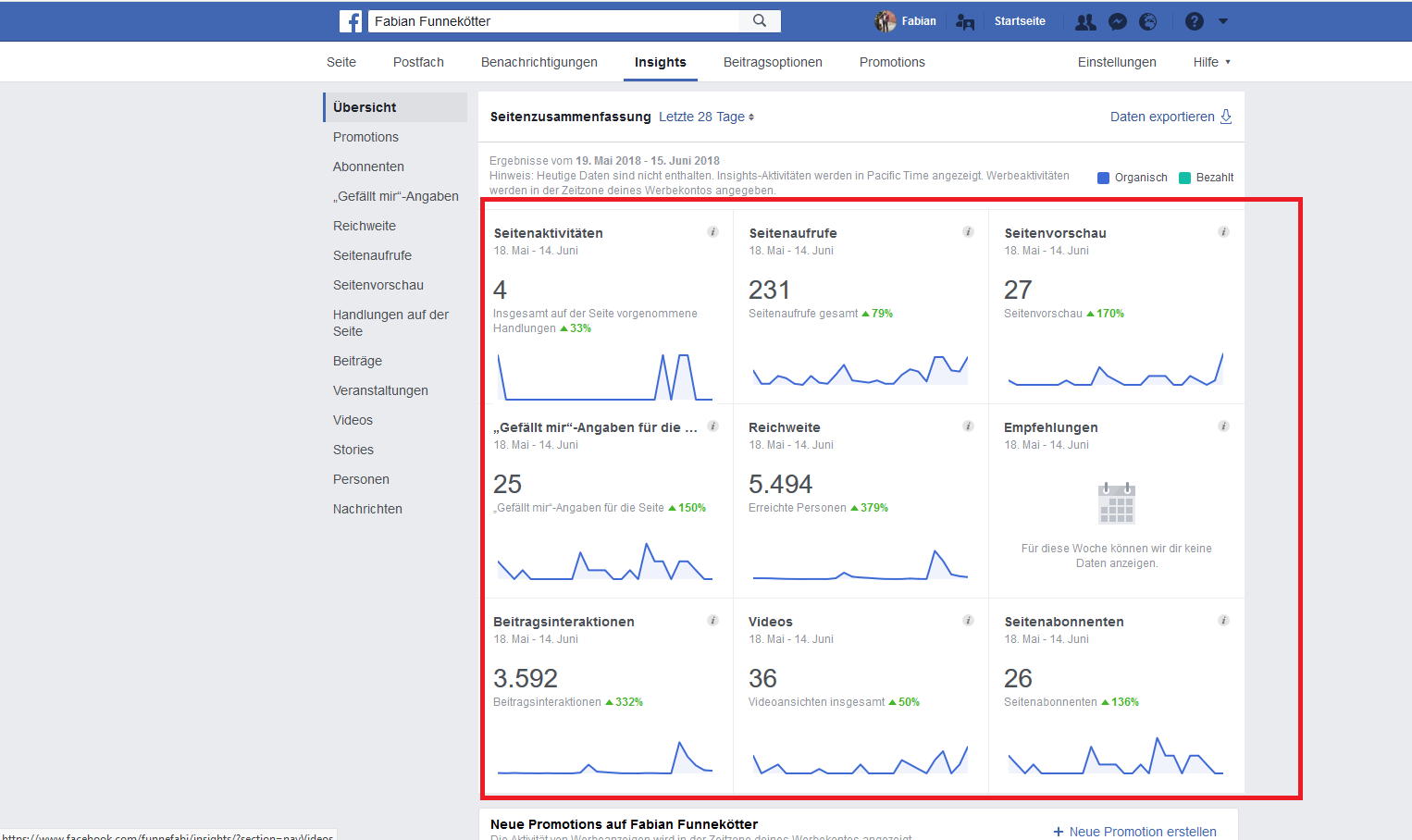Open Fabian's profile picture in header
1412x840 pixels.
[886, 21]
